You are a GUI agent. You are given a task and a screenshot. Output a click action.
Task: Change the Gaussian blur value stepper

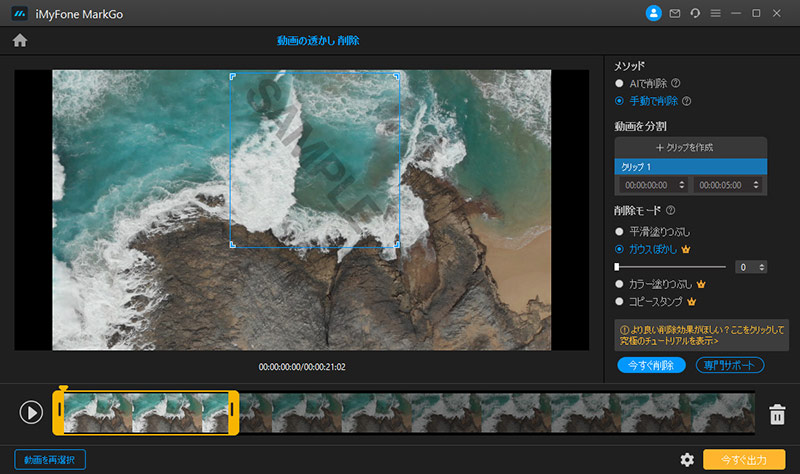(761, 267)
